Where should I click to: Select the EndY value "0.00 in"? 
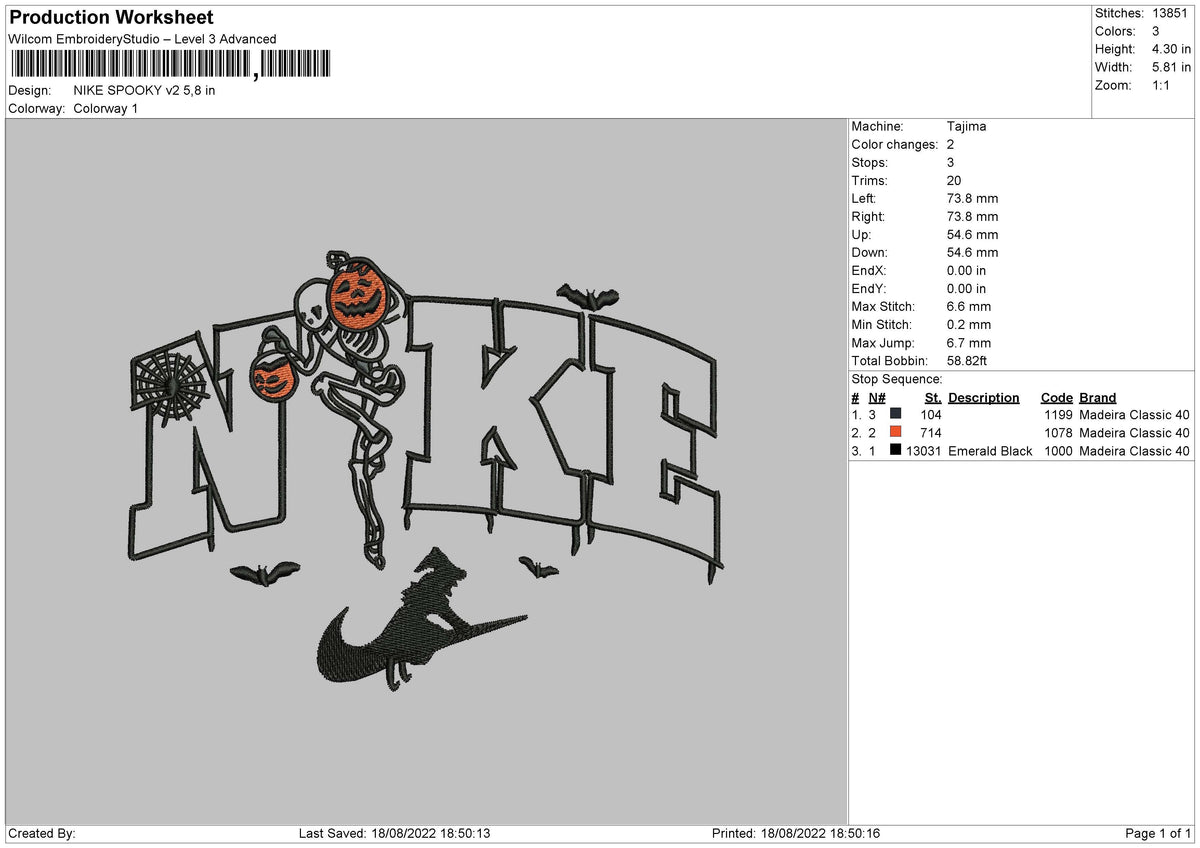coord(966,288)
